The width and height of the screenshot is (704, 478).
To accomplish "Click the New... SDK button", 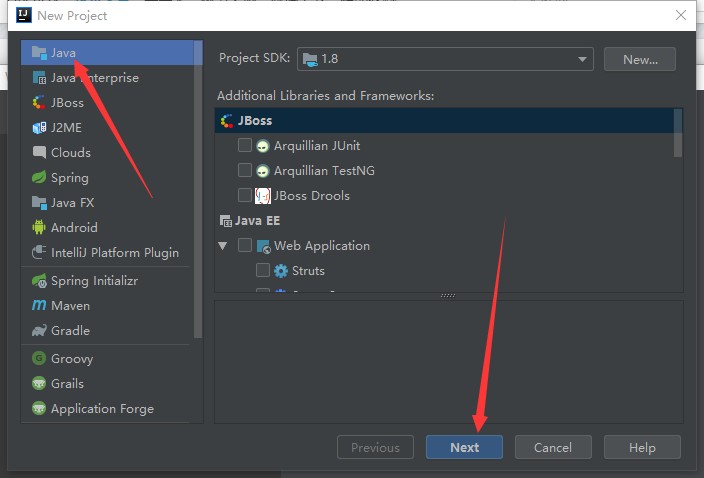I will (640, 59).
